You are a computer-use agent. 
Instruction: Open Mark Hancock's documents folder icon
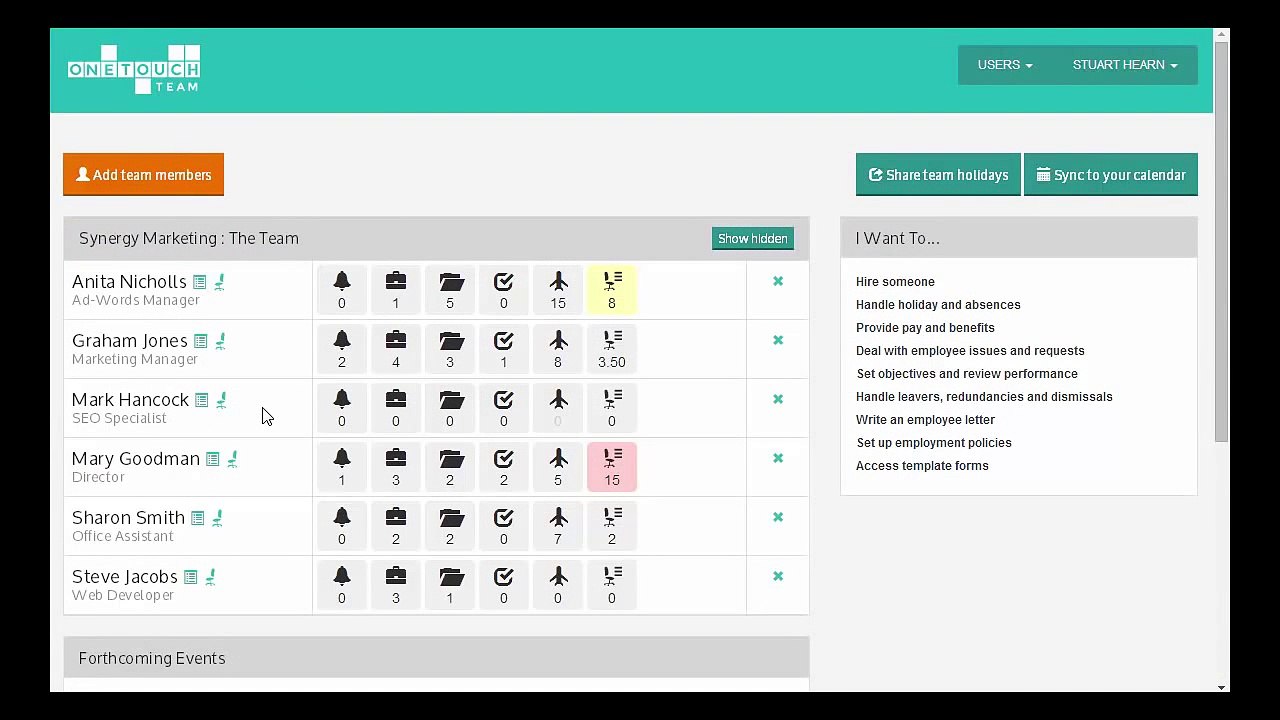click(450, 408)
